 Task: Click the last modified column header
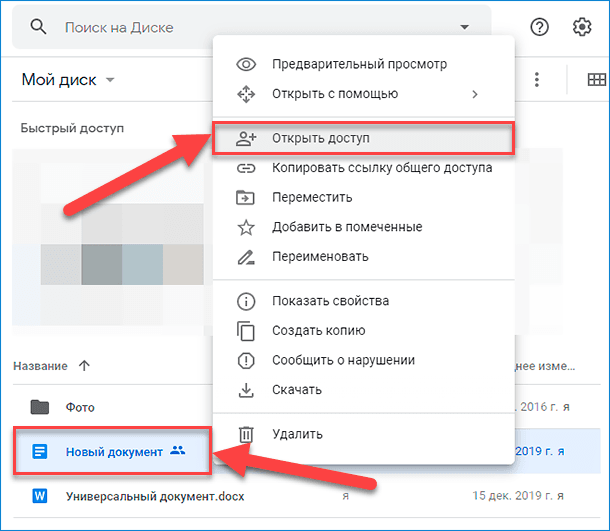pyautogui.click(x=545, y=366)
